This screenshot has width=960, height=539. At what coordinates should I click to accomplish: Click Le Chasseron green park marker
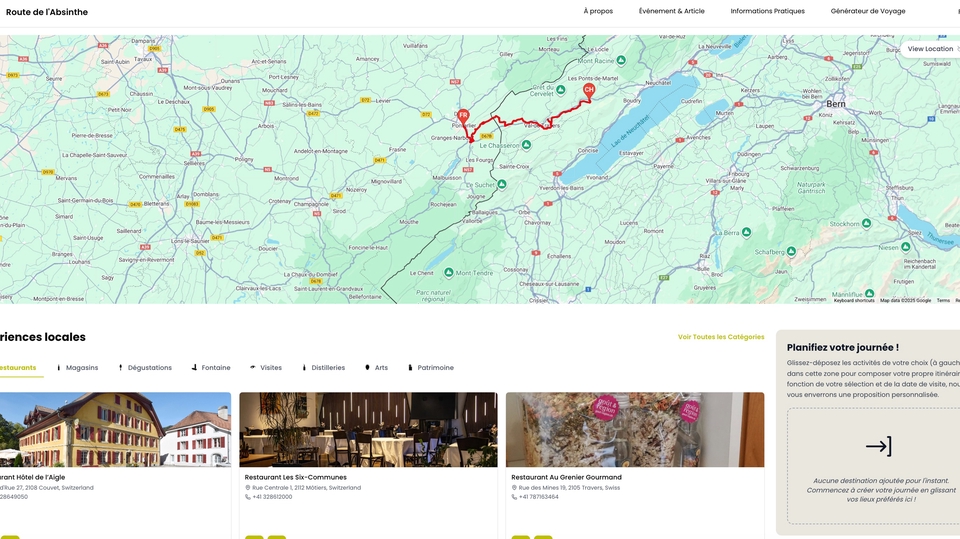[526, 145]
